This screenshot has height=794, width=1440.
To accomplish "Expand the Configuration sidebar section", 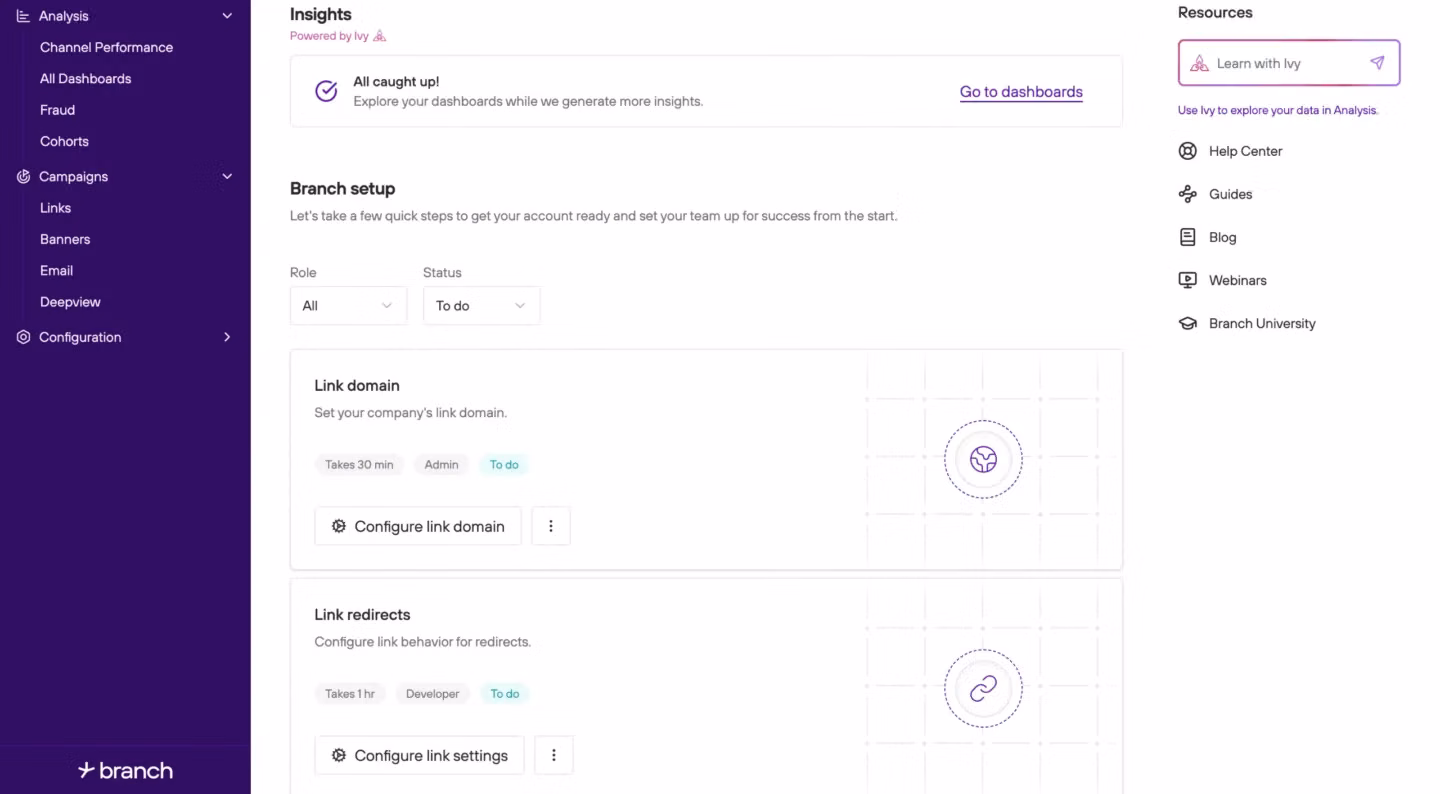I will tap(226, 338).
